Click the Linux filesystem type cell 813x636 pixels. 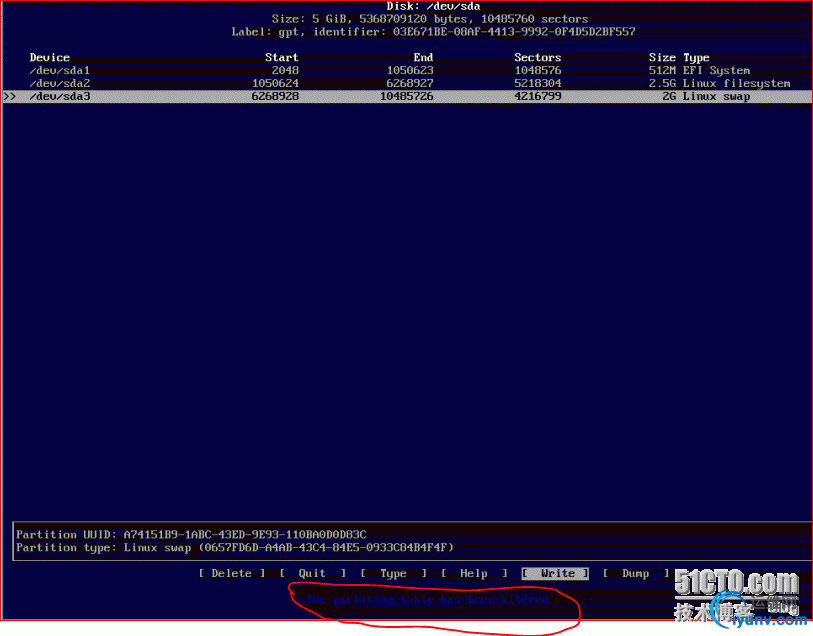tap(736, 83)
